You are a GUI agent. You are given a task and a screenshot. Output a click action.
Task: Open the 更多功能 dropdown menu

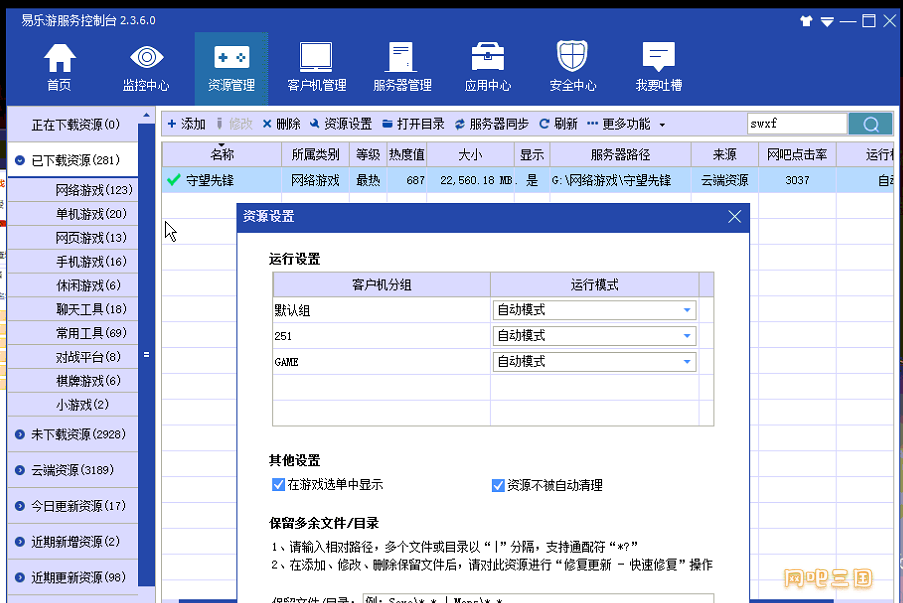pyautogui.click(x=626, y=124)
